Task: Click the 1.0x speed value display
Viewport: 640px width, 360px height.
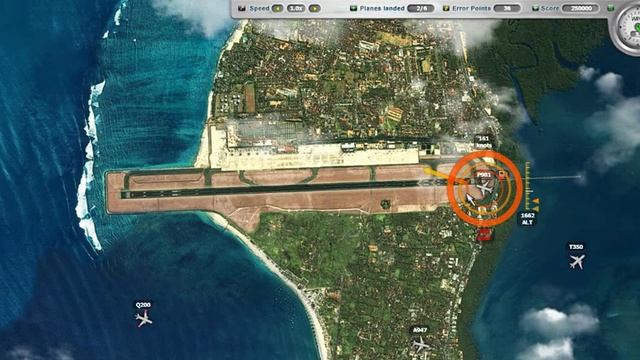Action: point(296,8)
